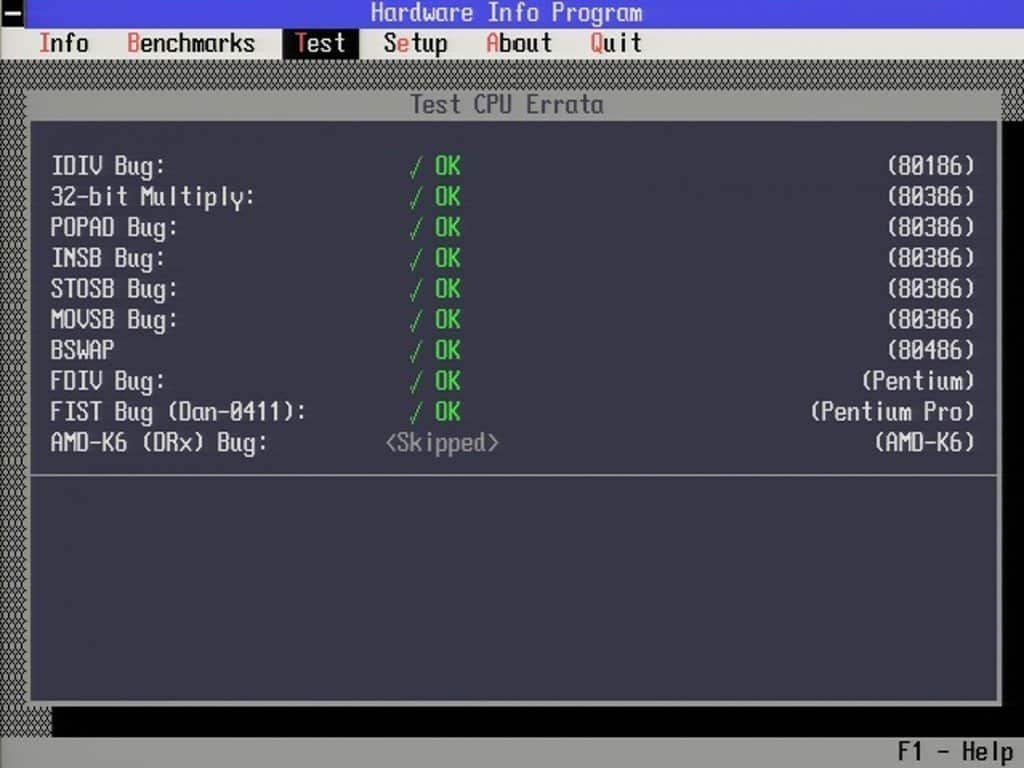Click the <Skipped> status text
1024x768 pixels.
[442, 443]
